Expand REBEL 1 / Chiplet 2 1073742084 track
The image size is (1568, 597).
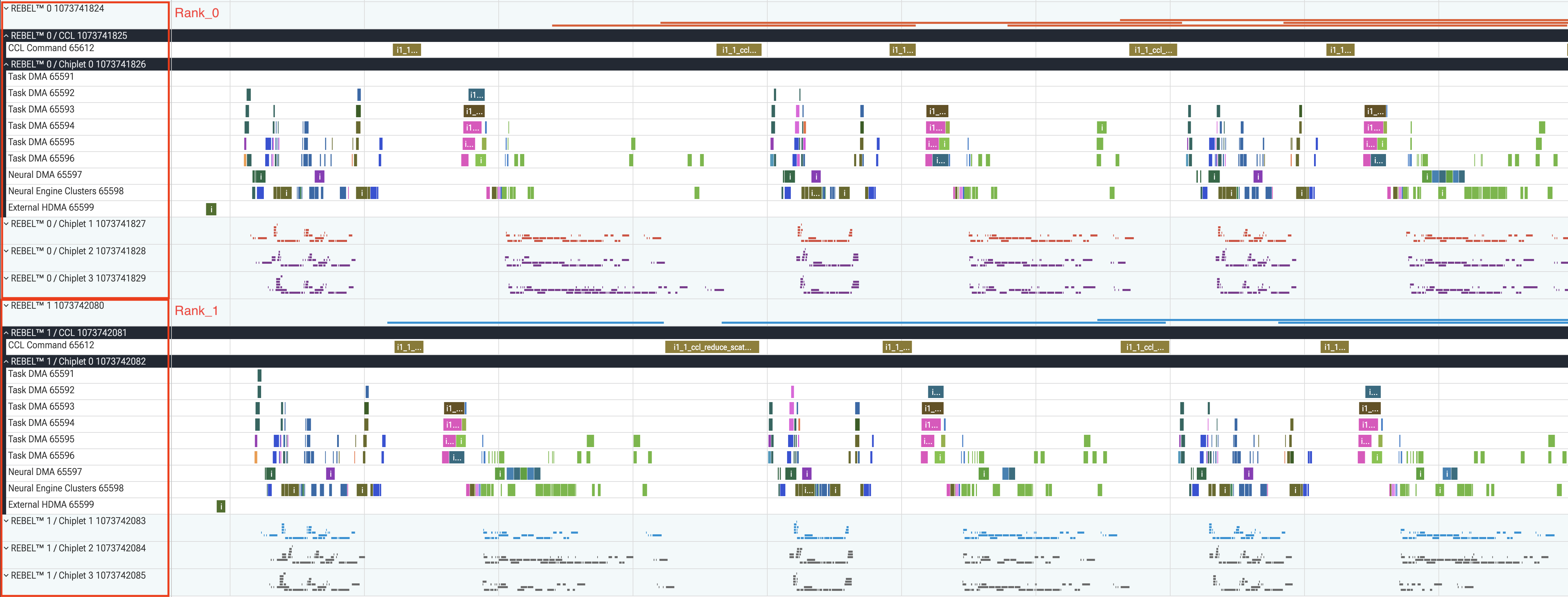[6, 548]
